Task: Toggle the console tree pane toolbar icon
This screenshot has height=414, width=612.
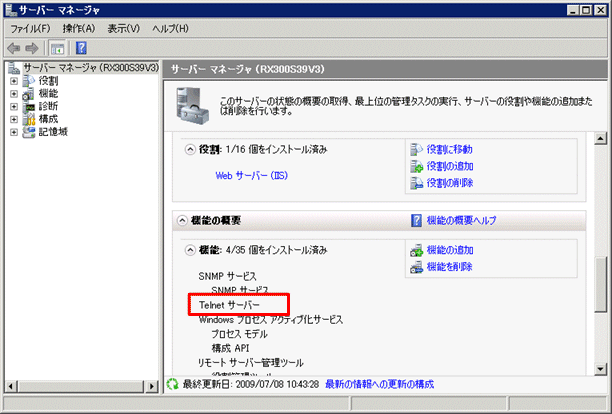Action: pos(57,49)
